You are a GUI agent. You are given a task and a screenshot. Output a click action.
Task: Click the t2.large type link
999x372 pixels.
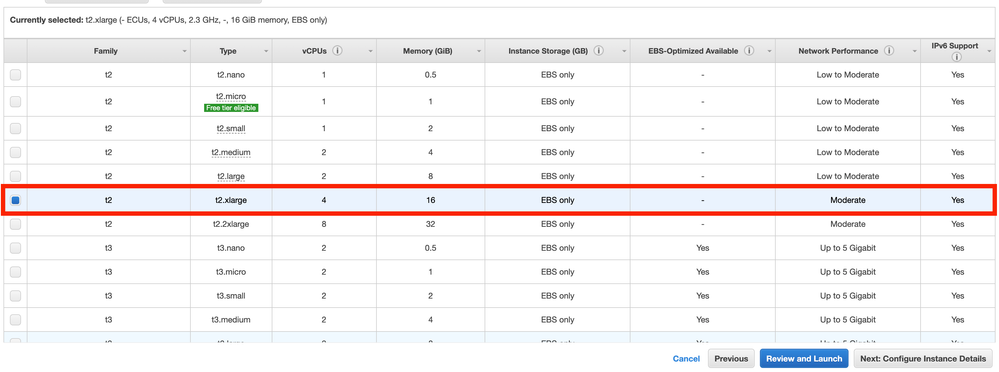click(x=230, y=176)
